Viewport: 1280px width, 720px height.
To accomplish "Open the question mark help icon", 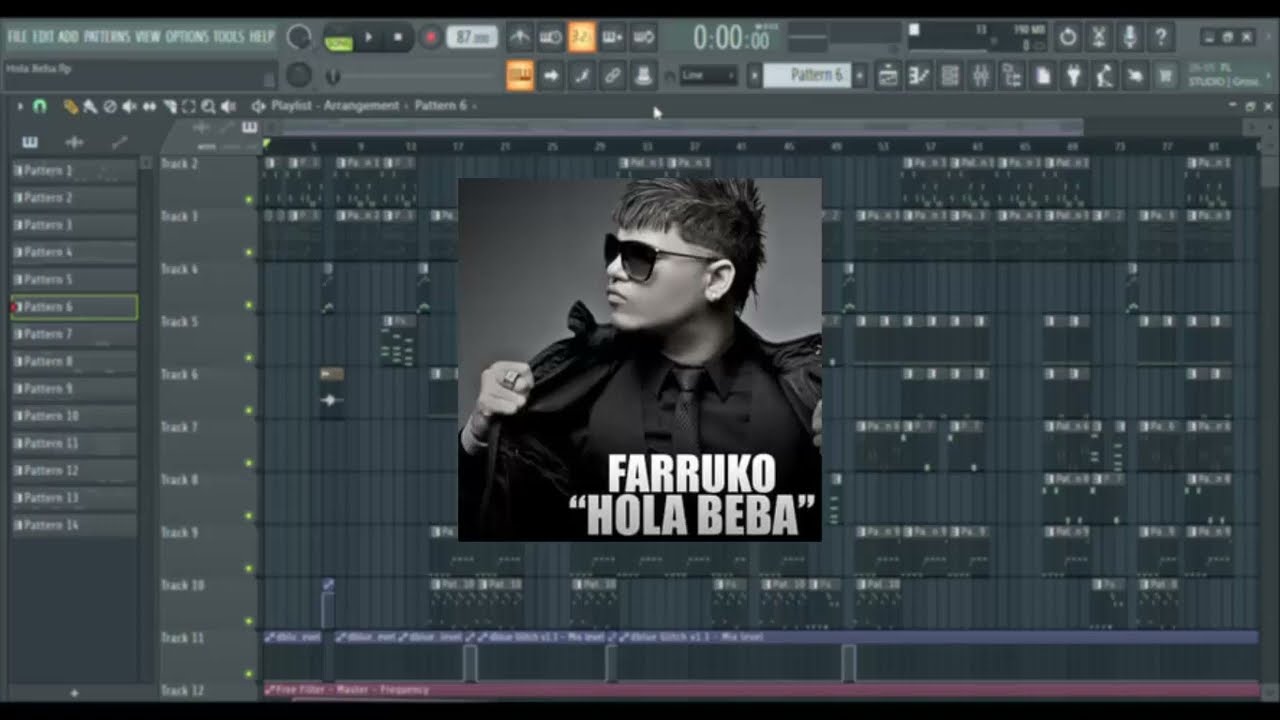I will point(1161,37).
